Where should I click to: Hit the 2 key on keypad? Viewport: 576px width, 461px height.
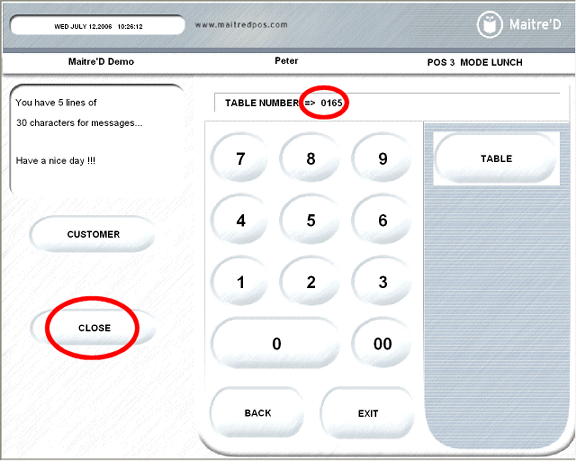(310, 281)
